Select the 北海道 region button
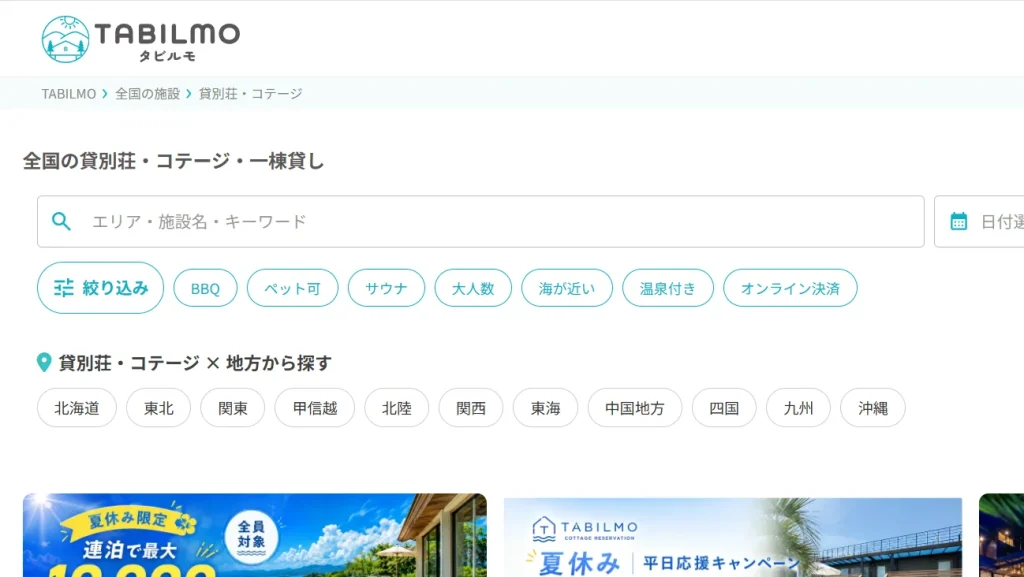Image resolution: width=1024 pixels, height=577 pixels. [x=77, y=408]
